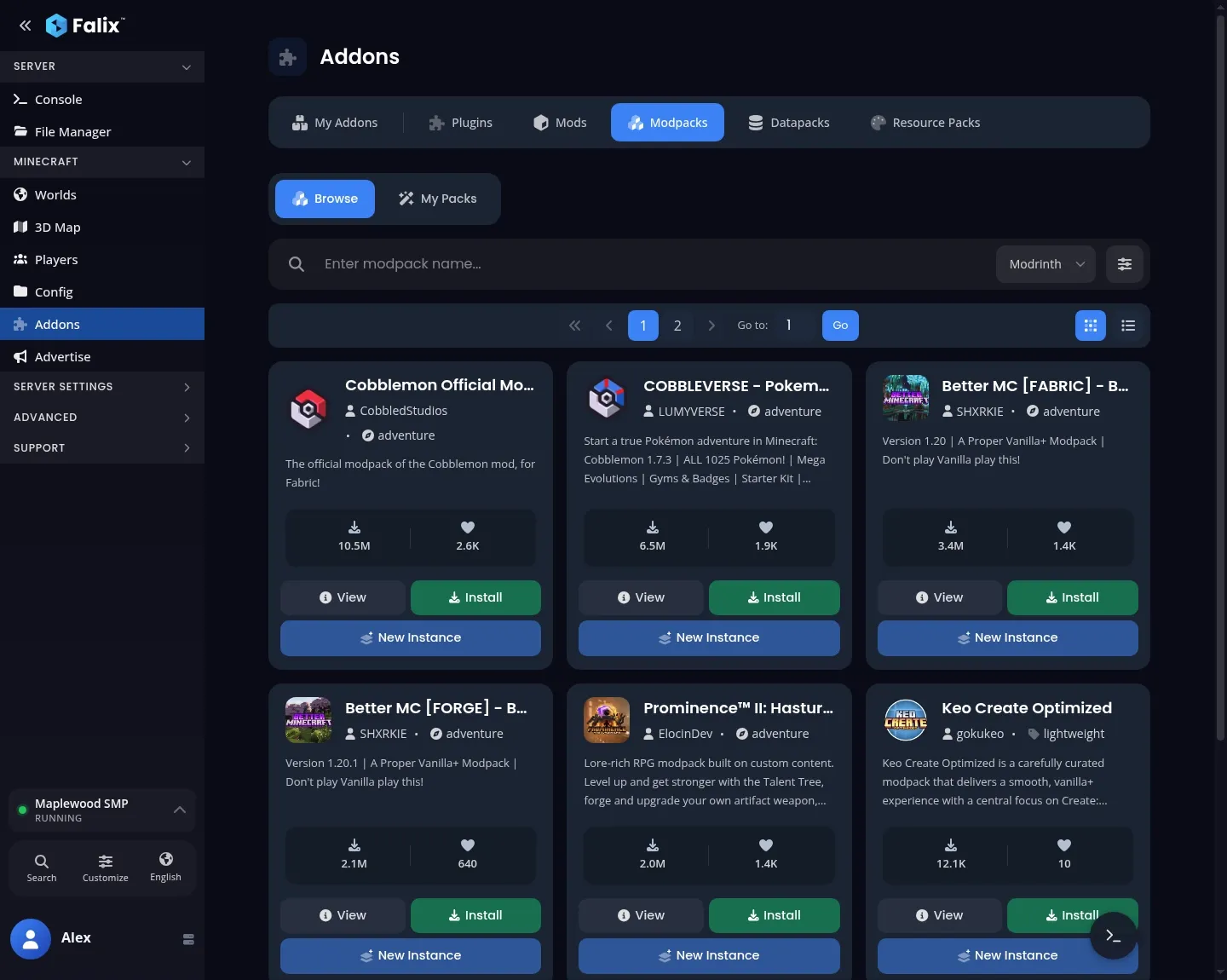Open Worlds page
This screenshot has width=1227, height=980.
click(x=102, y=194)
